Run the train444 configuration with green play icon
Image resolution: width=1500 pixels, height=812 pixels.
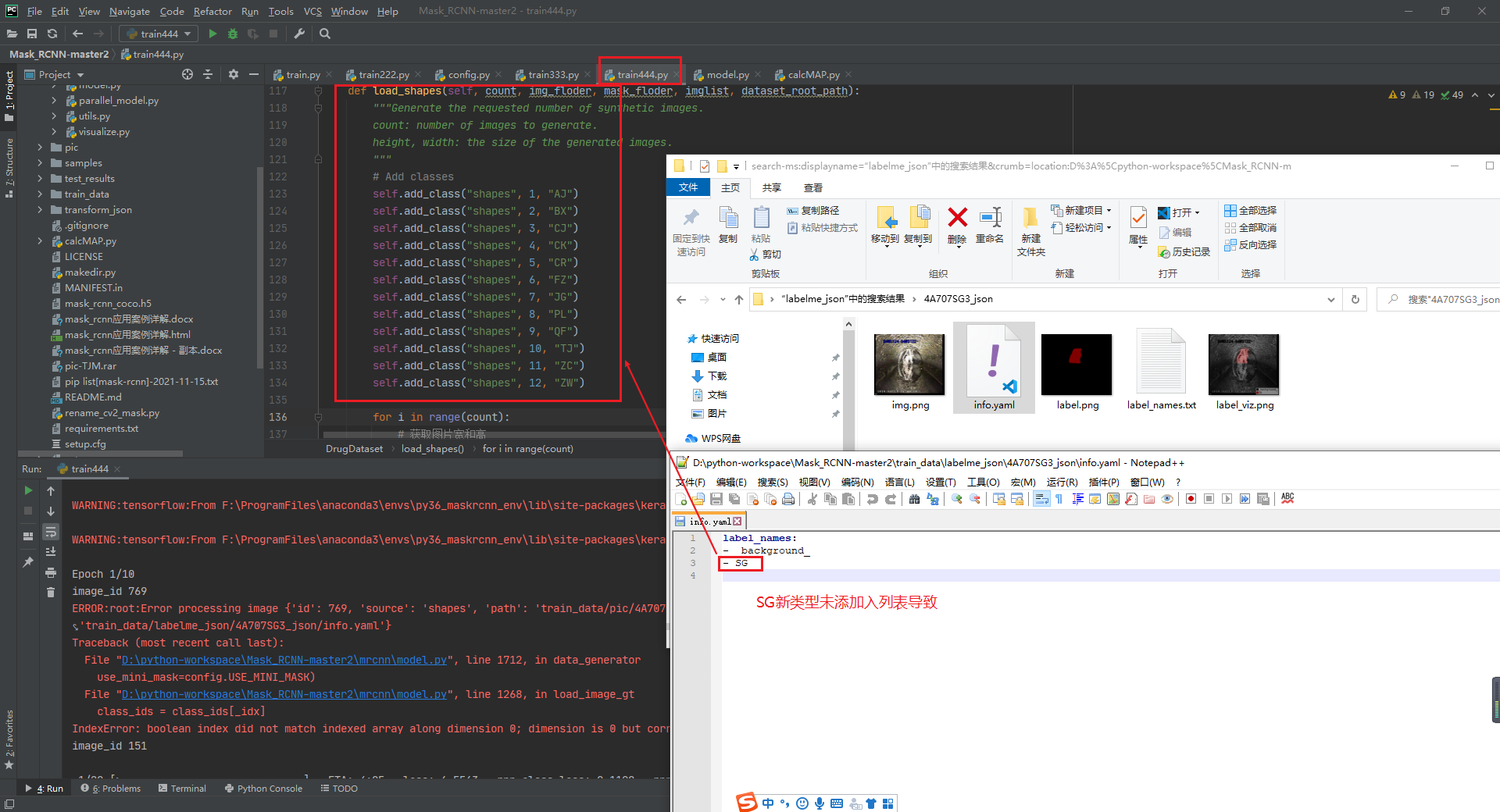212,34
